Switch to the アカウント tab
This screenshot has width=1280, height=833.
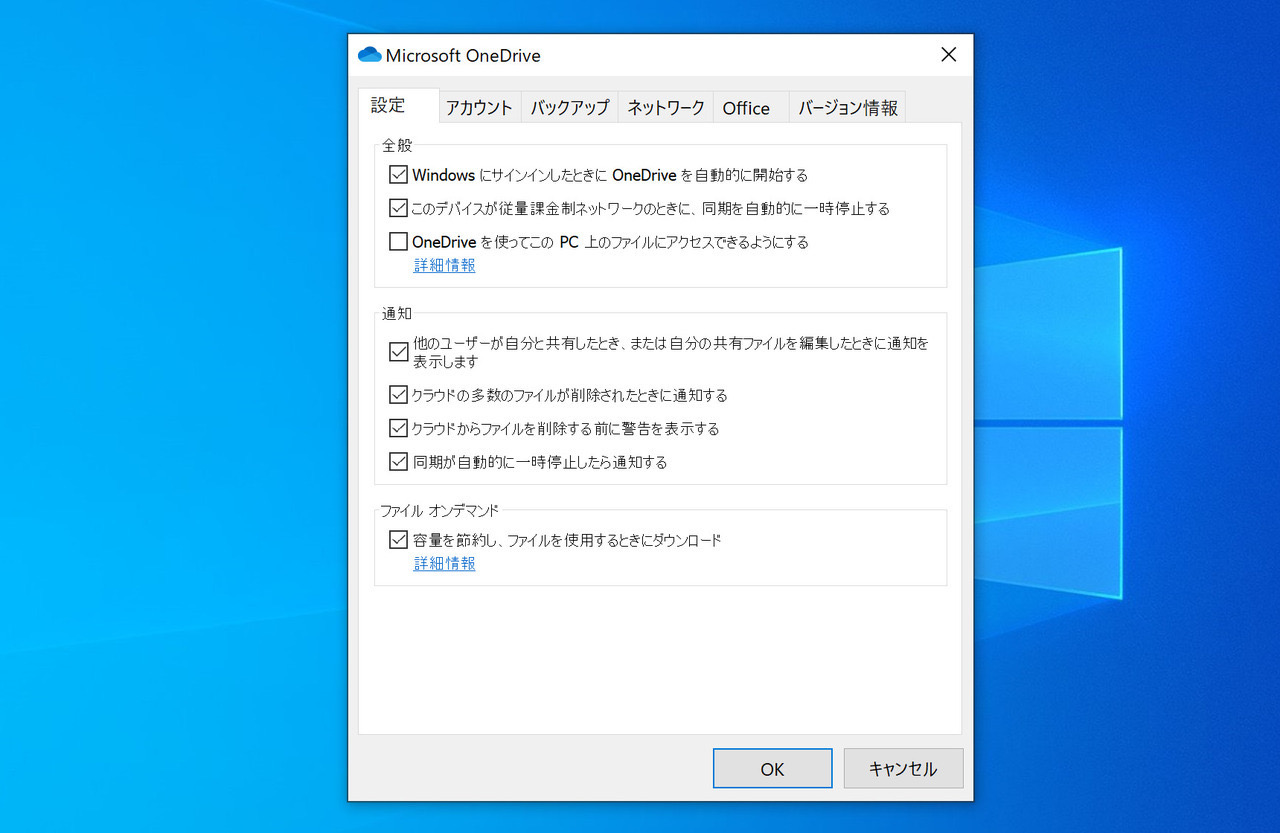(x=479, y=108)
